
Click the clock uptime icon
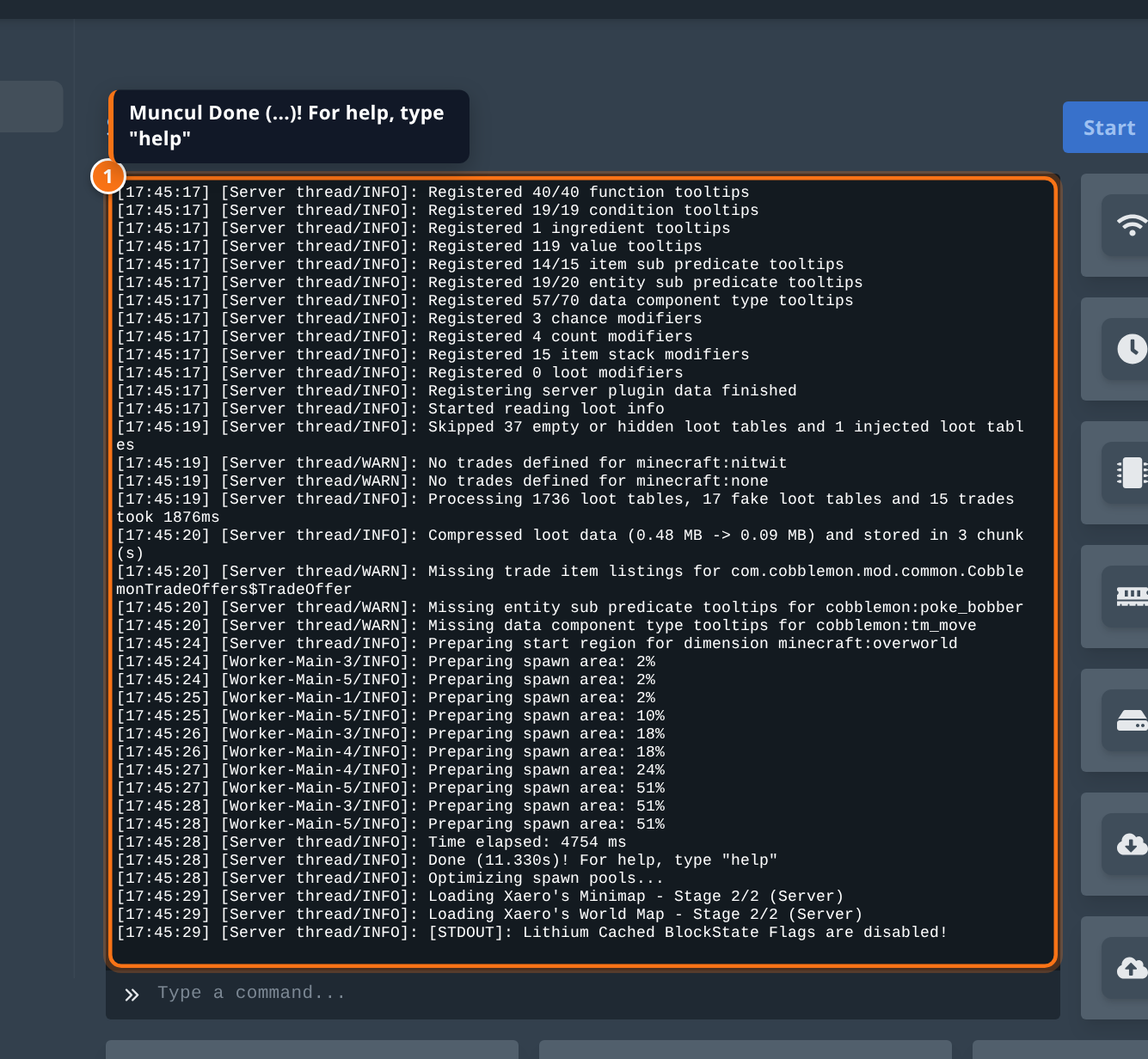[1132, 349]
